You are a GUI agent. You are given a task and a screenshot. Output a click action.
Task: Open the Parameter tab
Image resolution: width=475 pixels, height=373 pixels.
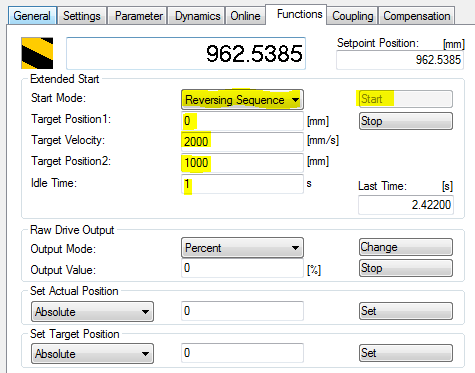click(138, 16)
